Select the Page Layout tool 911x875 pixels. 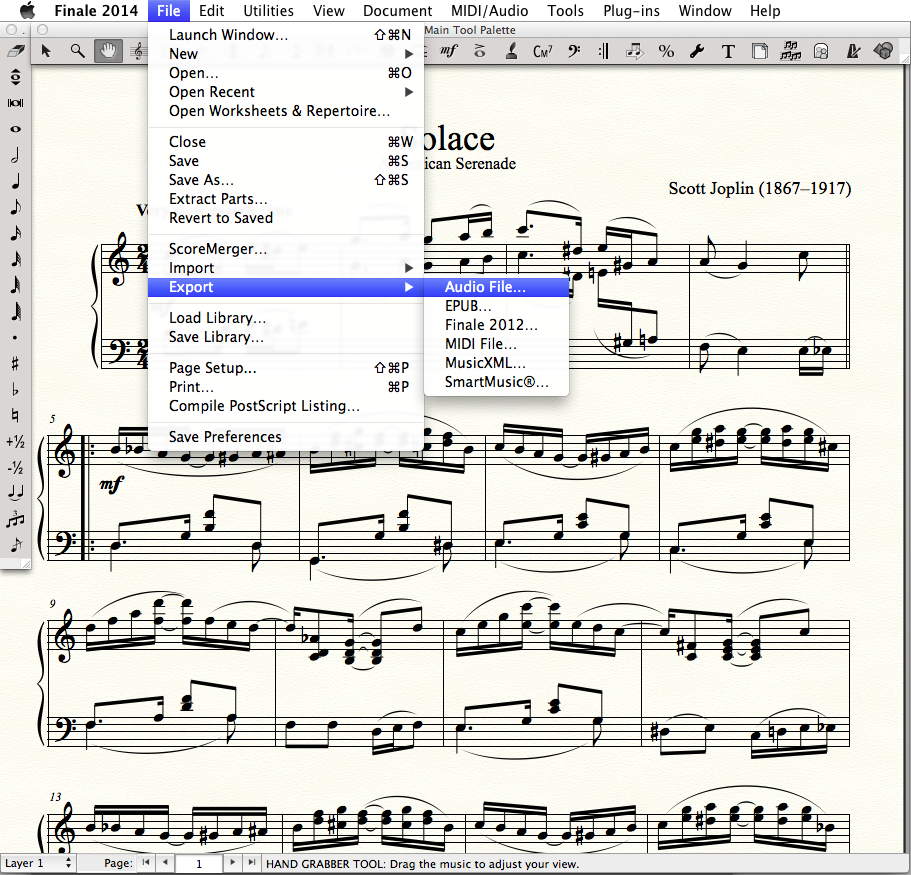tap(759, 51)
